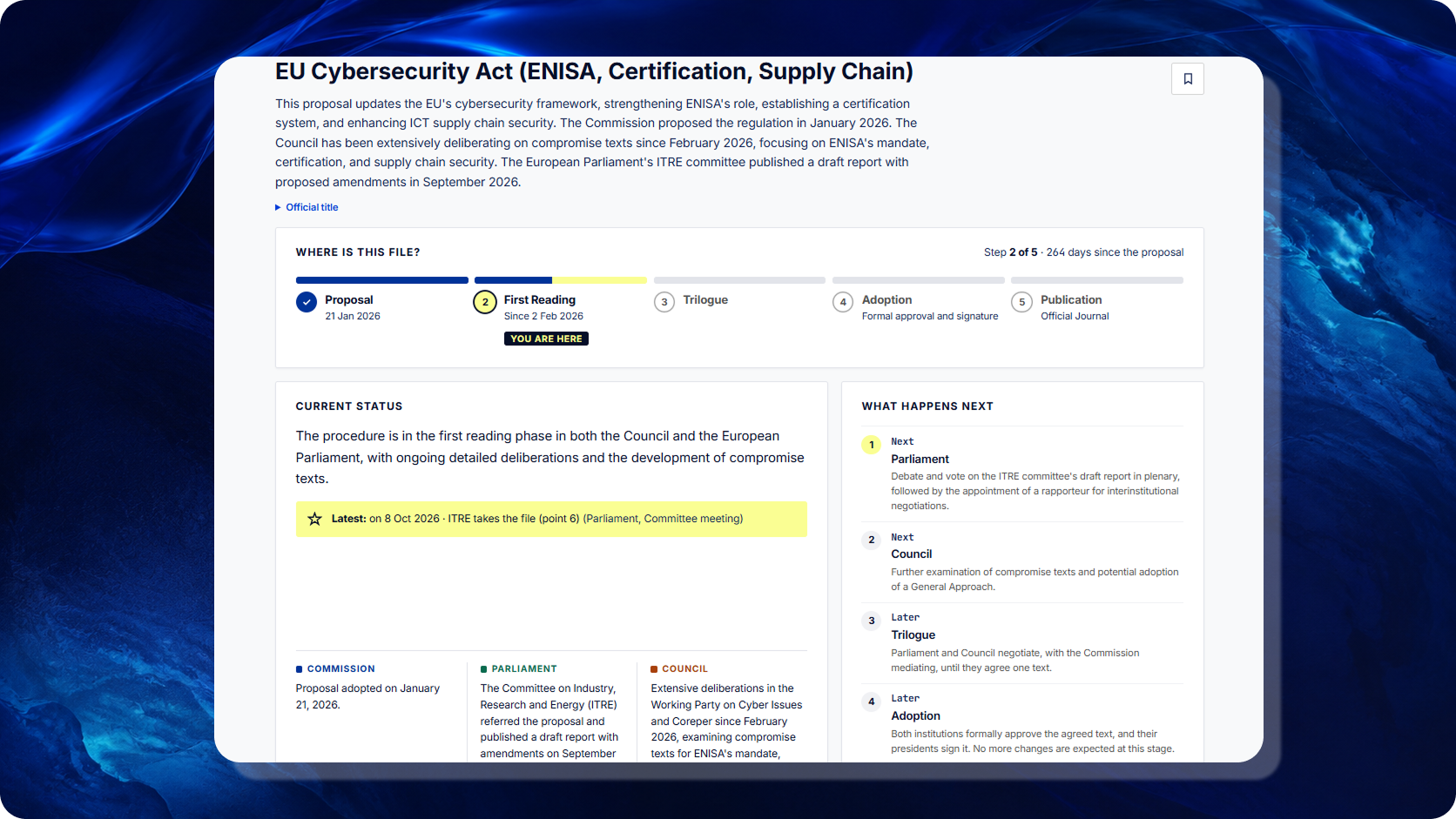Image resolution: width=1456 pixels, height=819 pixels.
Task: Click 'Step 2 of 5' status text
Action: (1010, 252)
